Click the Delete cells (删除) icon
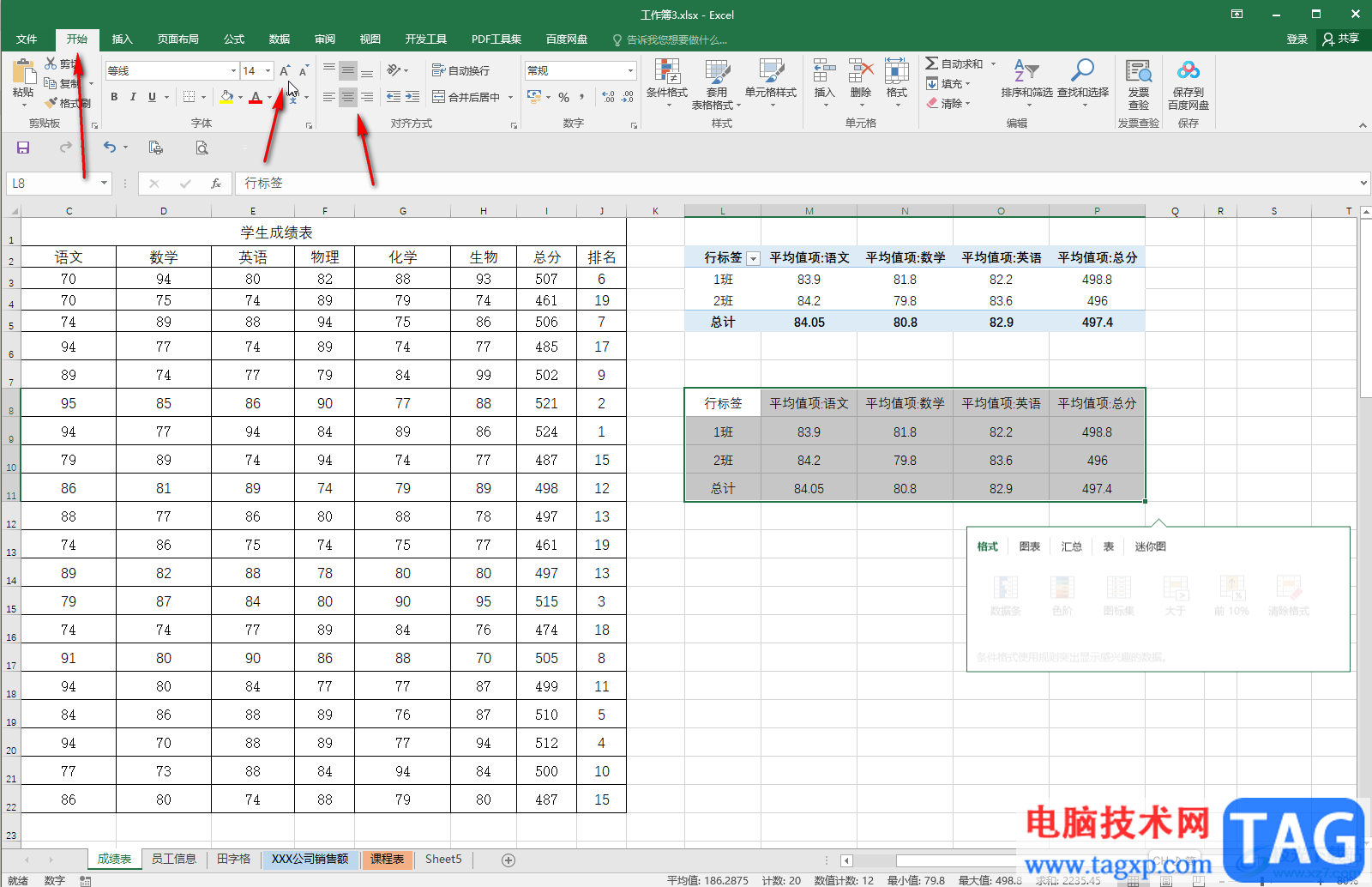The height and width of the screenshot is (887, 1372). click(861, 70)
